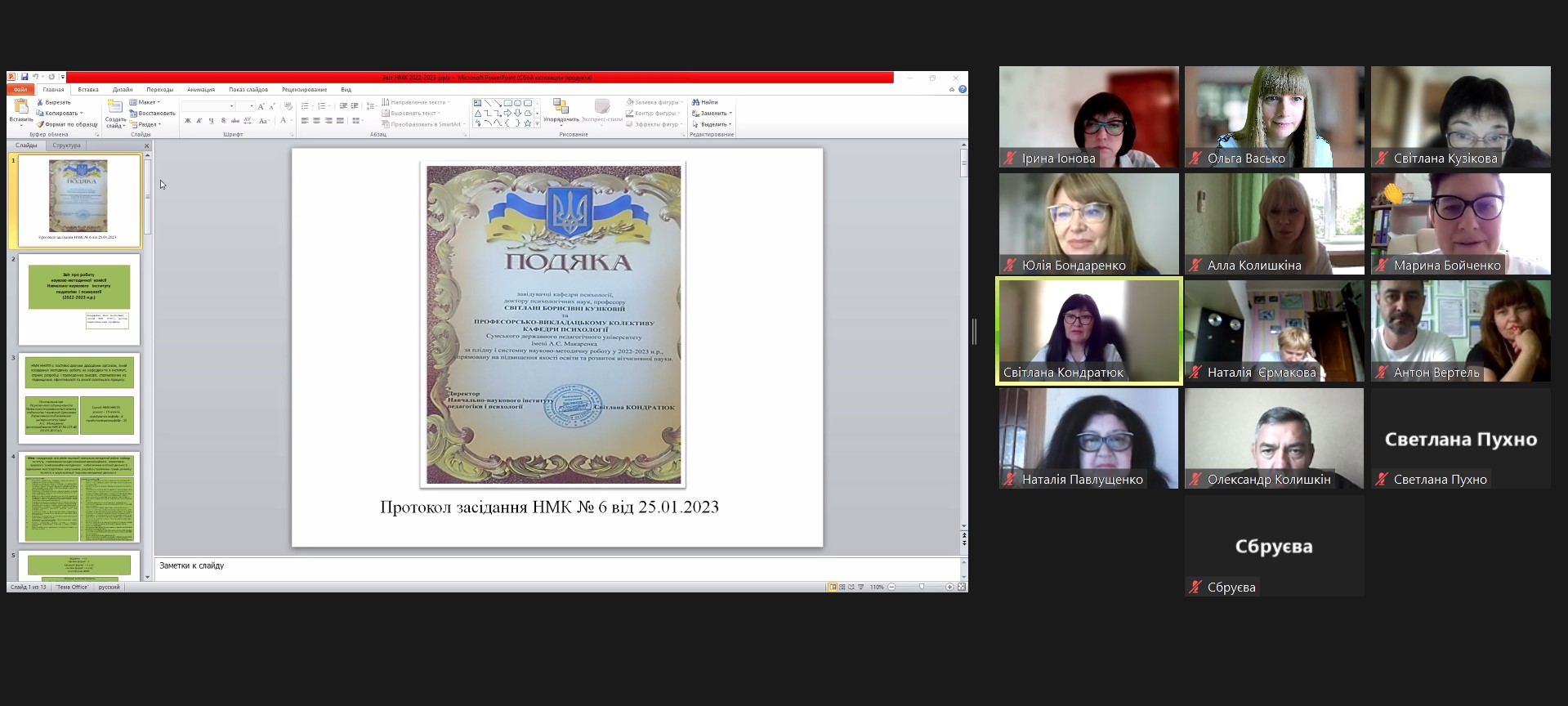Image resolution: width=1568 pixels, height=706 pixels.
Task: Customize quick access toolbar dropdown
Action: coord(63,78)
